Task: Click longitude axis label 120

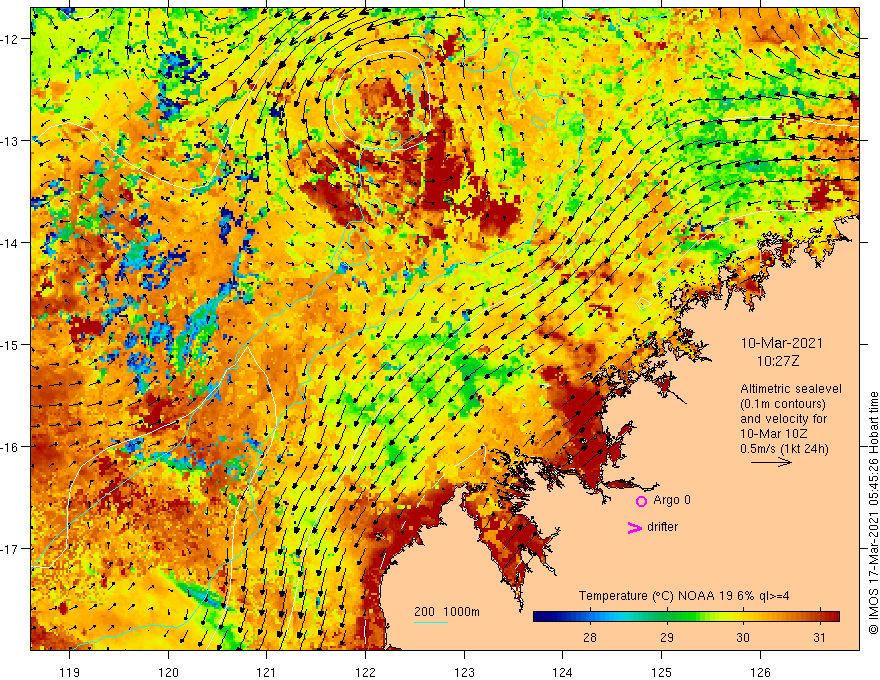Action: tap(168, 672)
